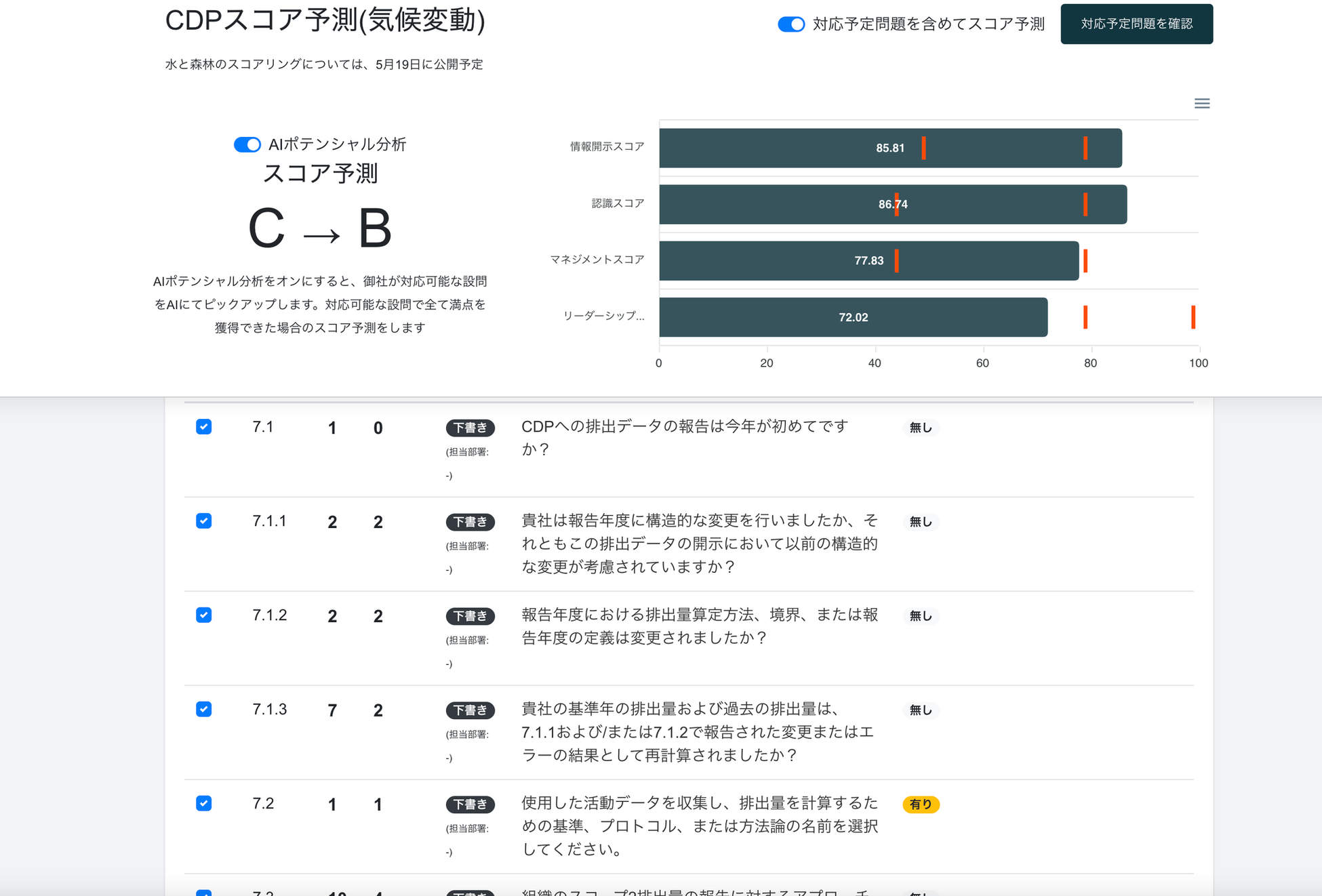The height and width of the screenshot is (896, 1322).
Task: Open question 7.1.2 text about 排出量算定方法
Action: [x=699, y=626]
